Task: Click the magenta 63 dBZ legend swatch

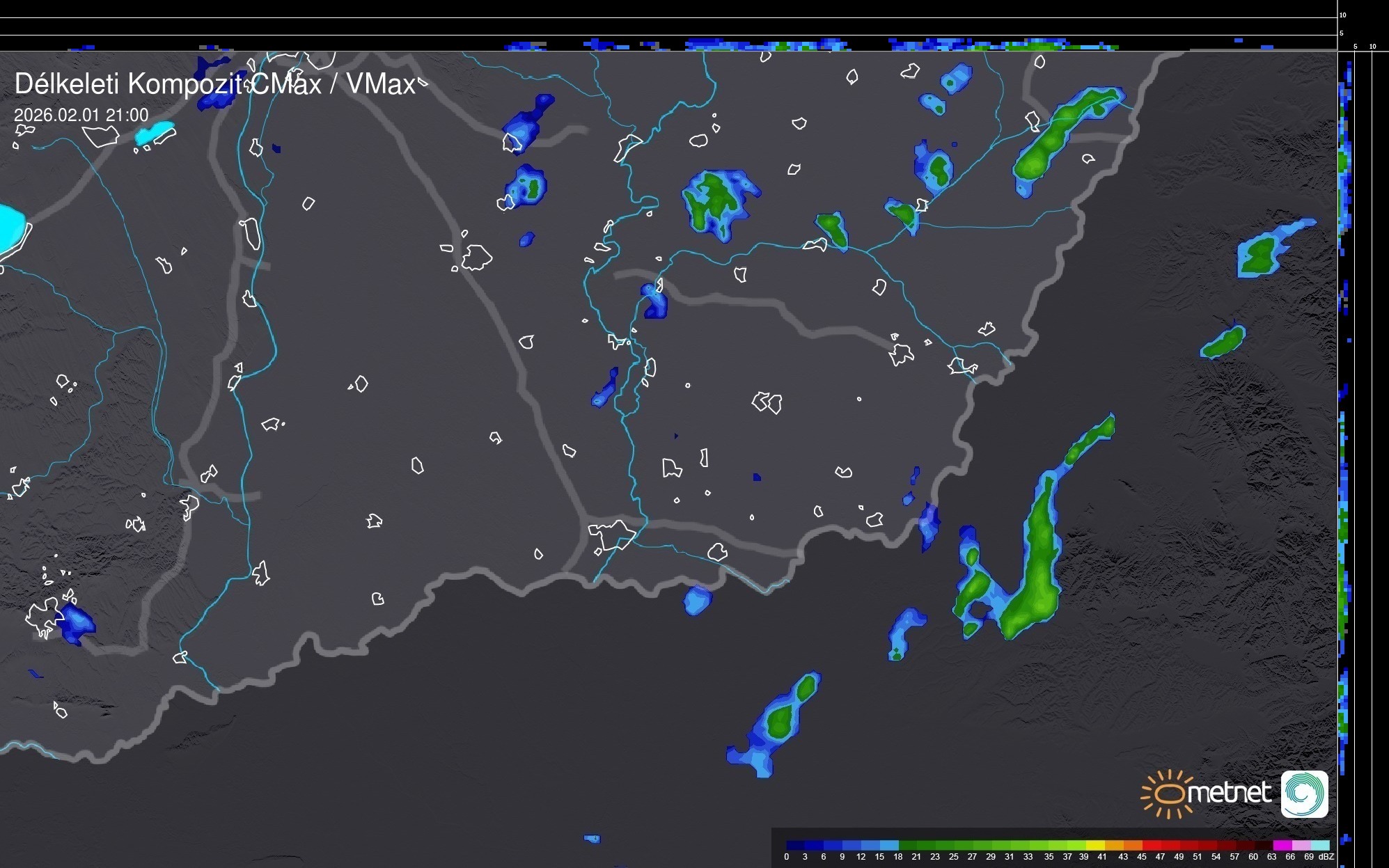Action: [x=1281, y=845]
